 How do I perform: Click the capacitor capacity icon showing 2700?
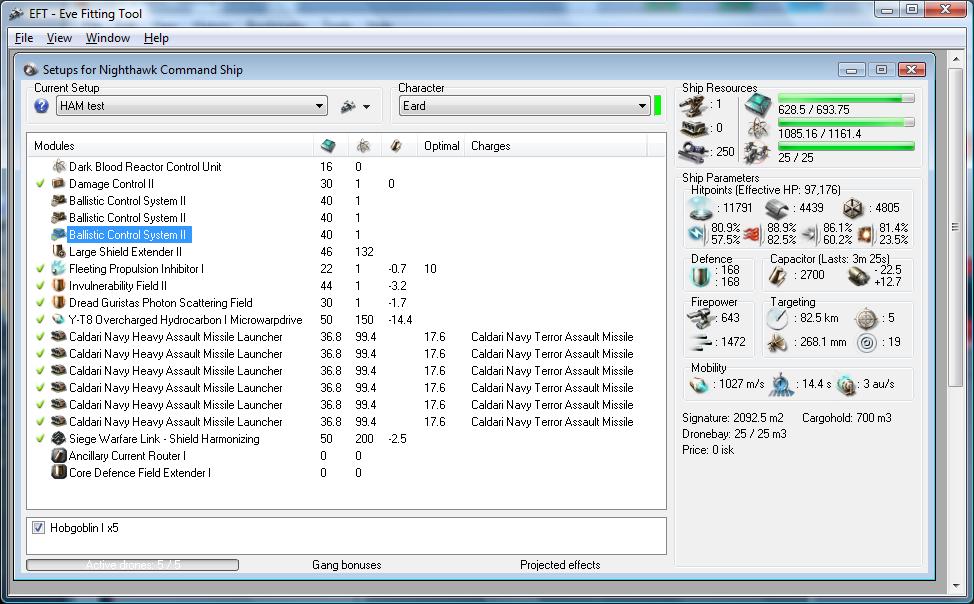point(777,276)
